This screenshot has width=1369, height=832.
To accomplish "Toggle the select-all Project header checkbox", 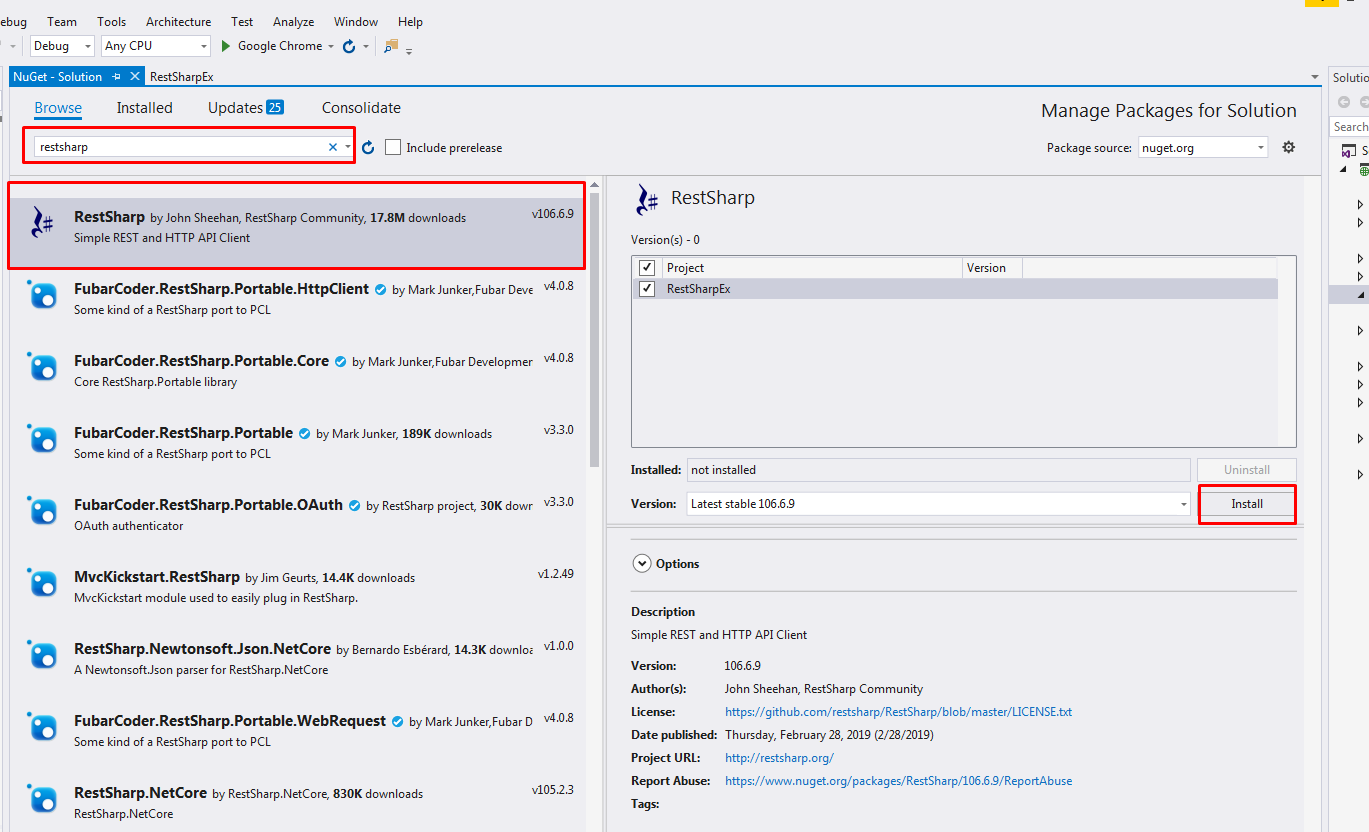I will point(647,267).
